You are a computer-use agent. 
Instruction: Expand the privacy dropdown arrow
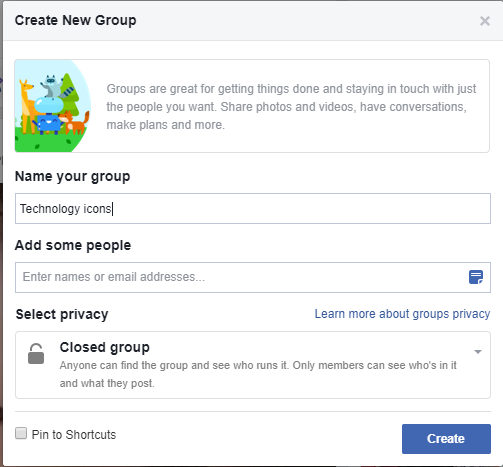tap(478, 352)
